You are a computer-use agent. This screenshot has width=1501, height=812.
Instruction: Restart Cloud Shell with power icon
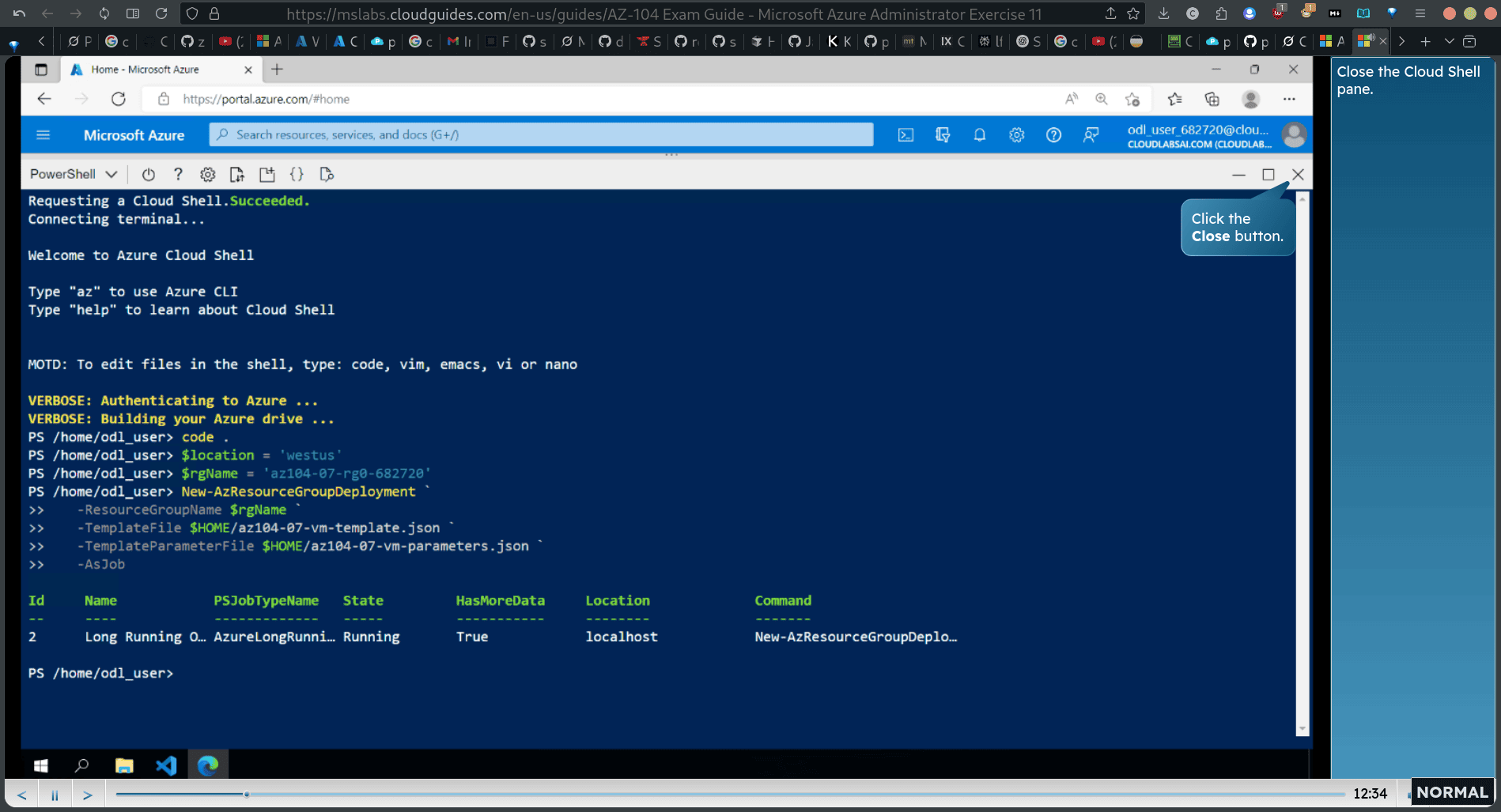(148, 175)
